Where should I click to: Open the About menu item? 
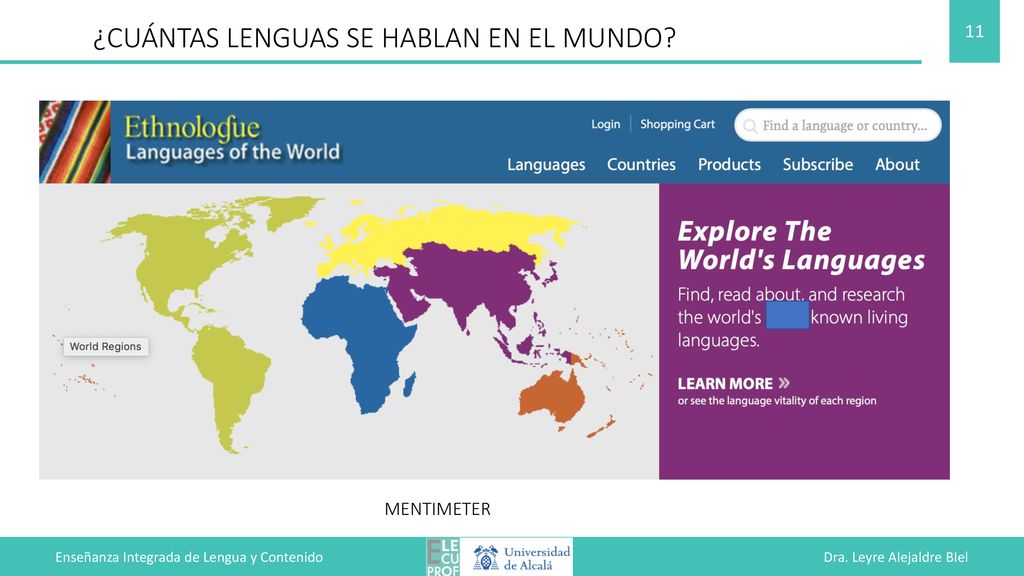coord(897,165)
